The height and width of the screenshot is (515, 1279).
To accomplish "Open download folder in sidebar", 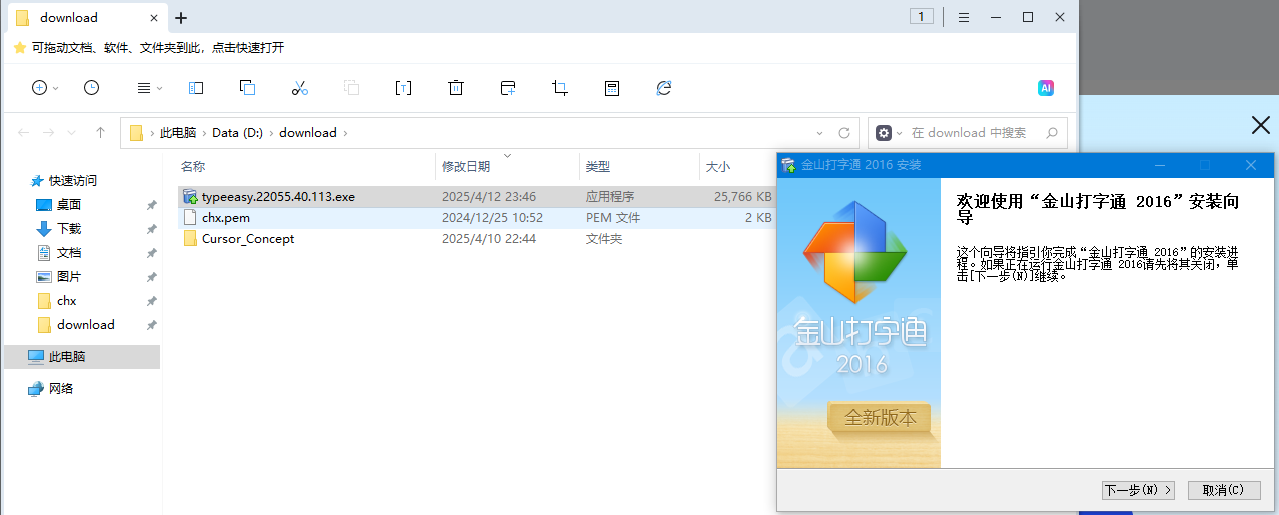I will (86, 325).
